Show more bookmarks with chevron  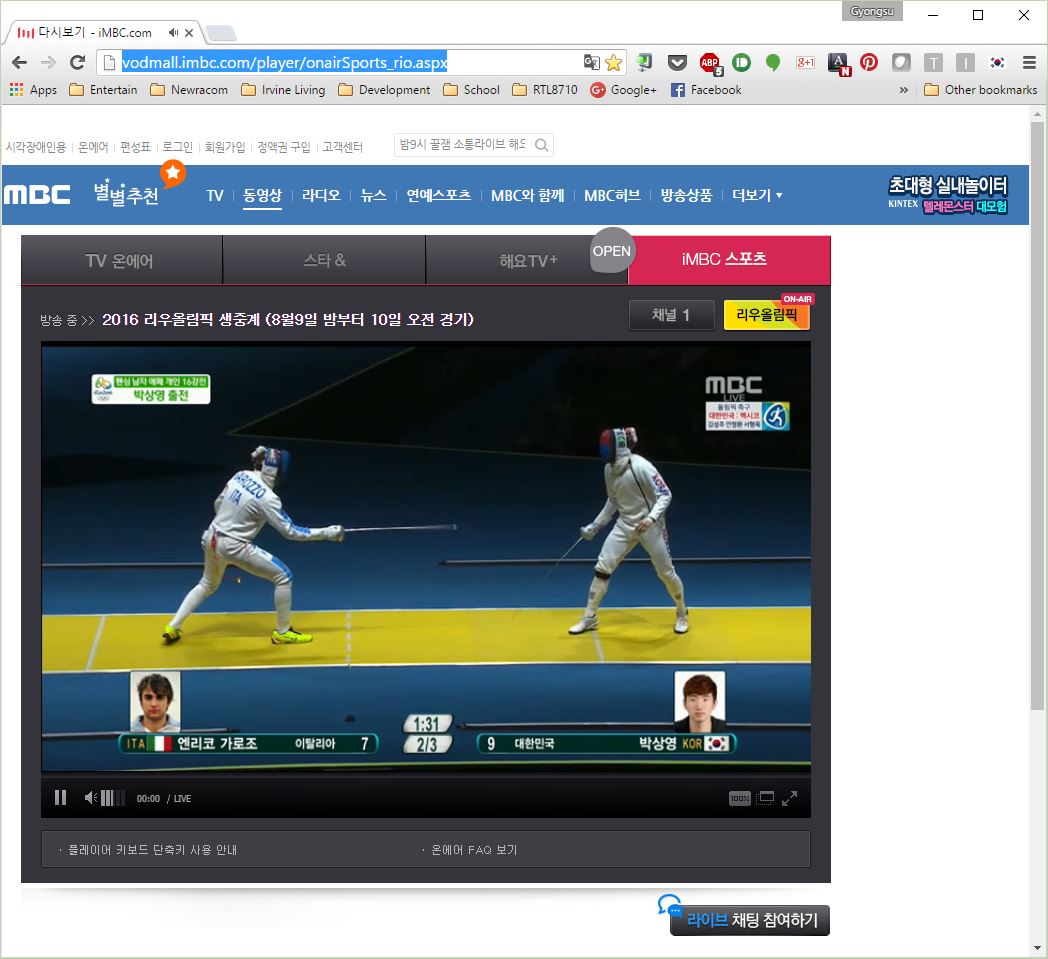pyautogui.click(x=904, y=90)
